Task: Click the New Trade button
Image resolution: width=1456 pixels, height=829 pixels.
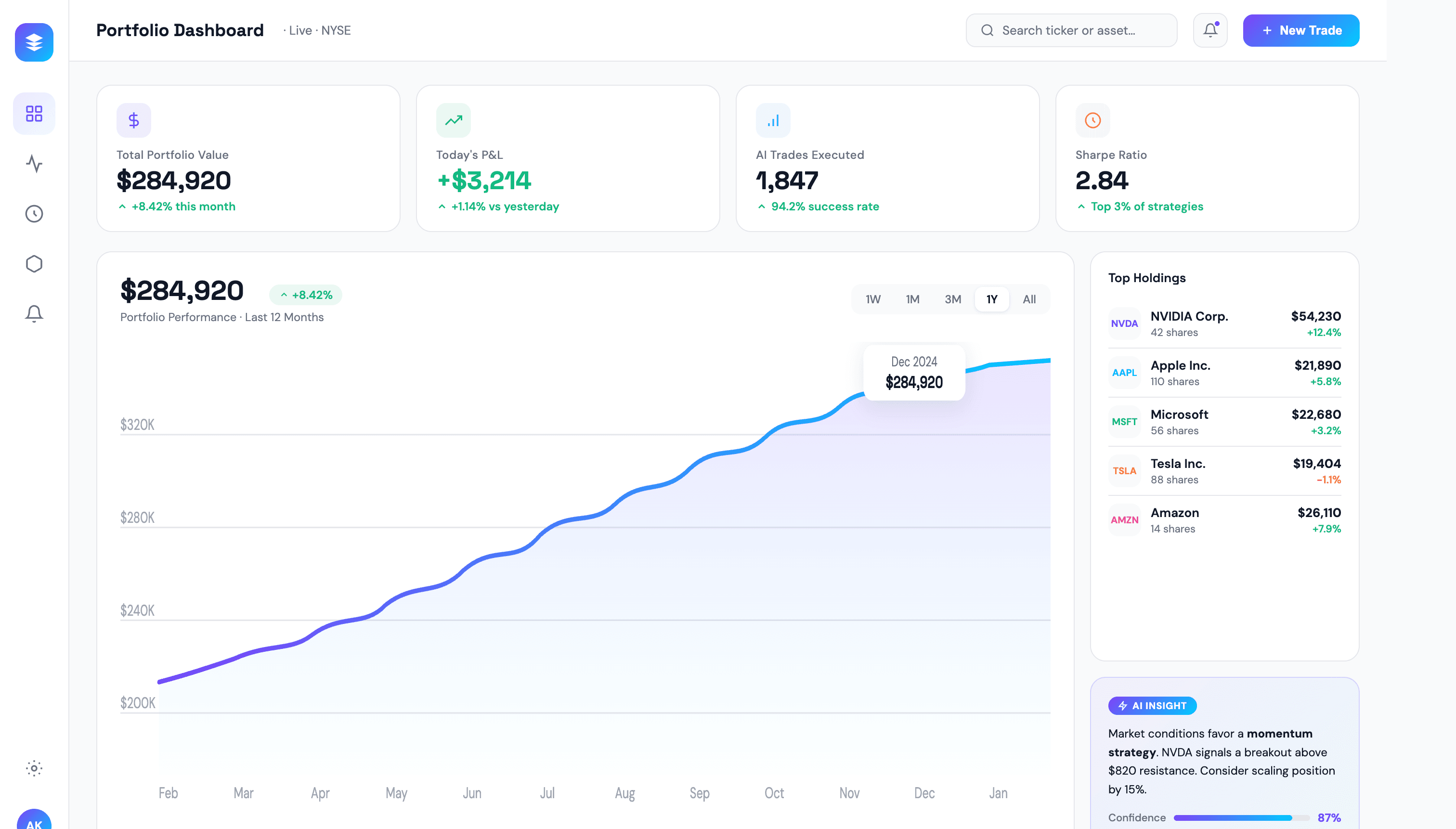Action: (x=1300, y=30)
